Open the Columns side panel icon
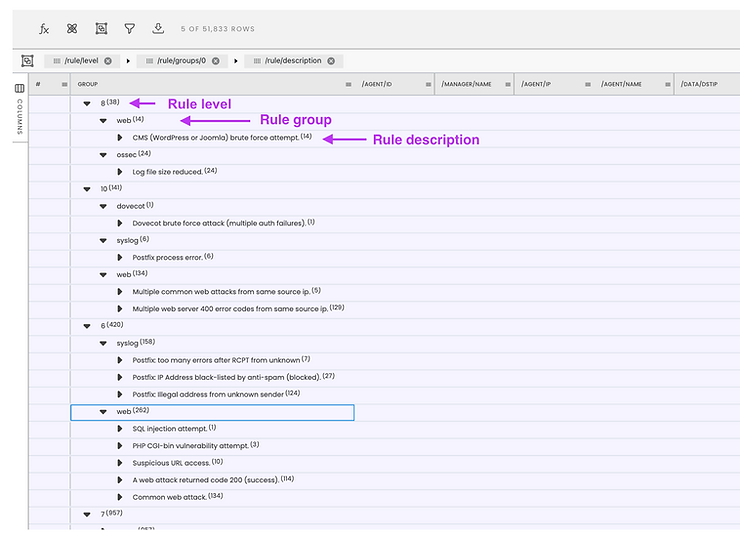 click(x=19, y=88)
